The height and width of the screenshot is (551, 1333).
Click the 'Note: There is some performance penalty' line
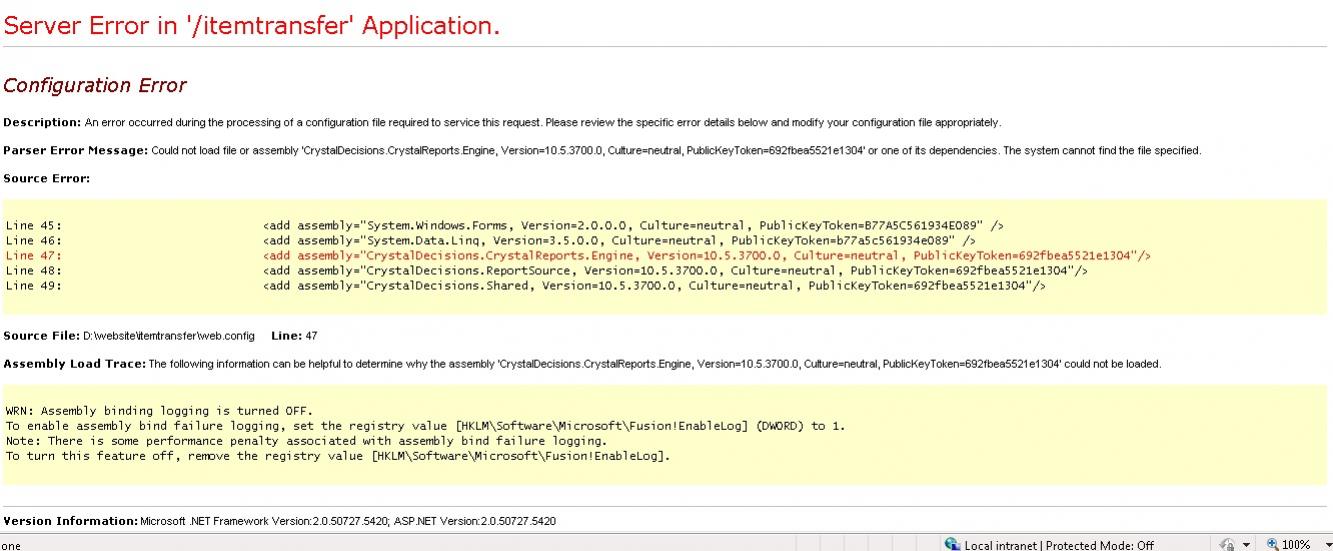tap(306, 441)
